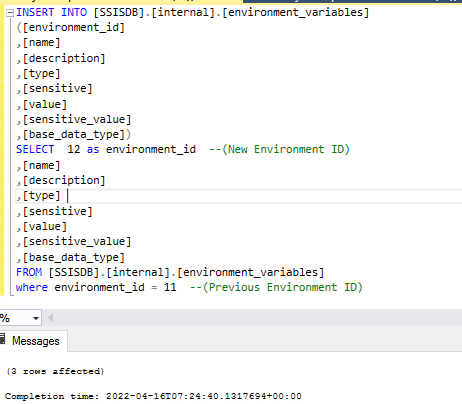Click the New Environment ID comment

click(280, 149)
